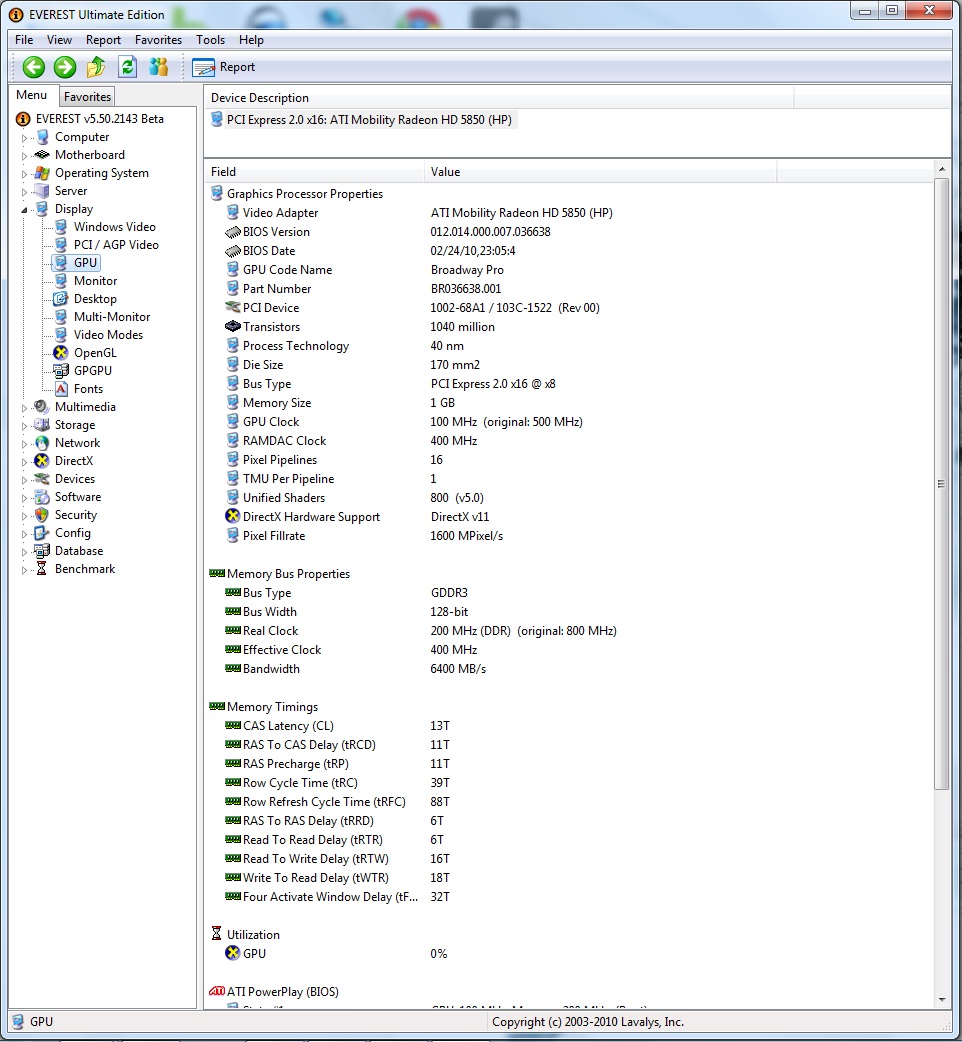Click the Utilization hourglass icon
This screenshot has height=1042, width=962.
click(217, 934)
